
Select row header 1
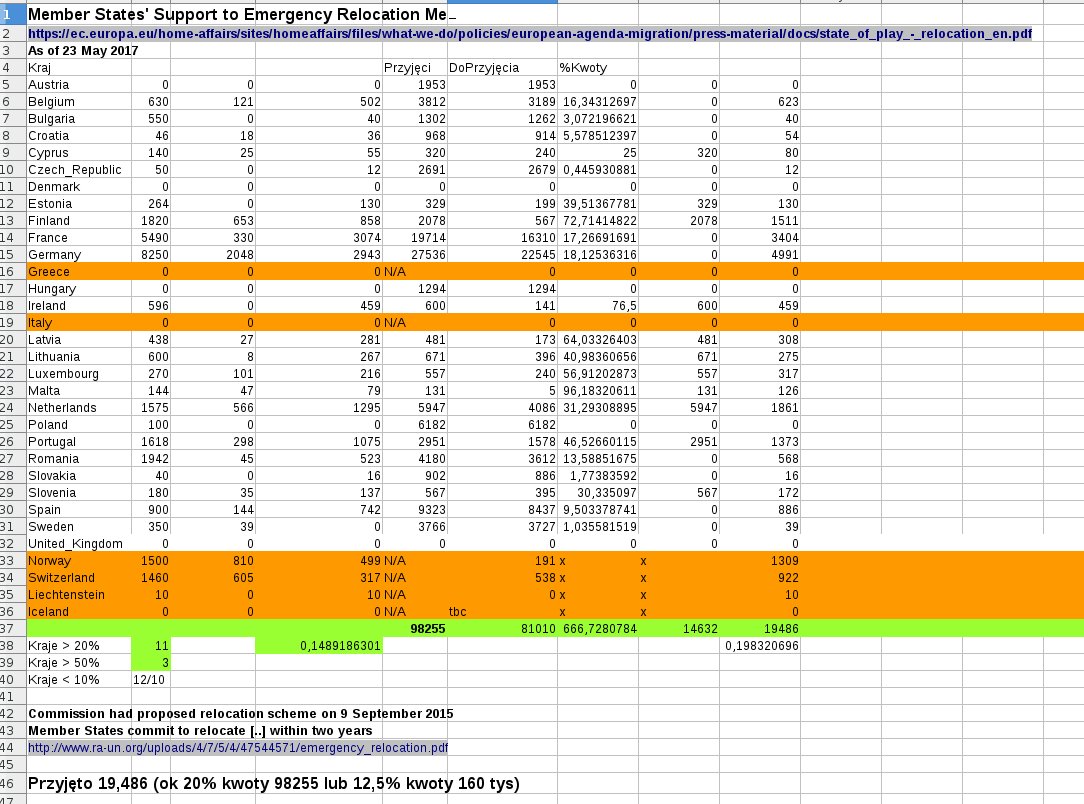(12, 15)
